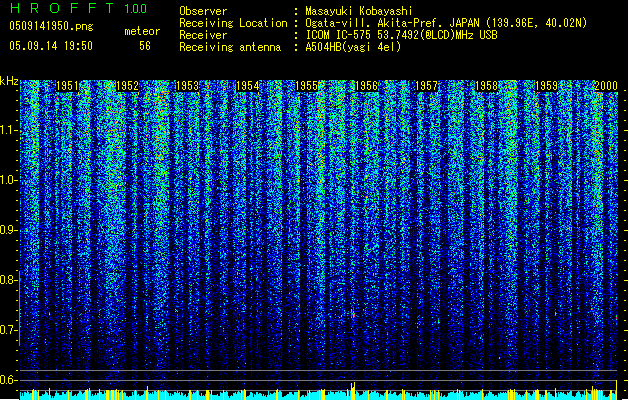The height and width of the screenshot is (400, 629).
Task: Click the Ogata-vill. Akita-Pref. JAPAN location text
Action: click(446, 23)
